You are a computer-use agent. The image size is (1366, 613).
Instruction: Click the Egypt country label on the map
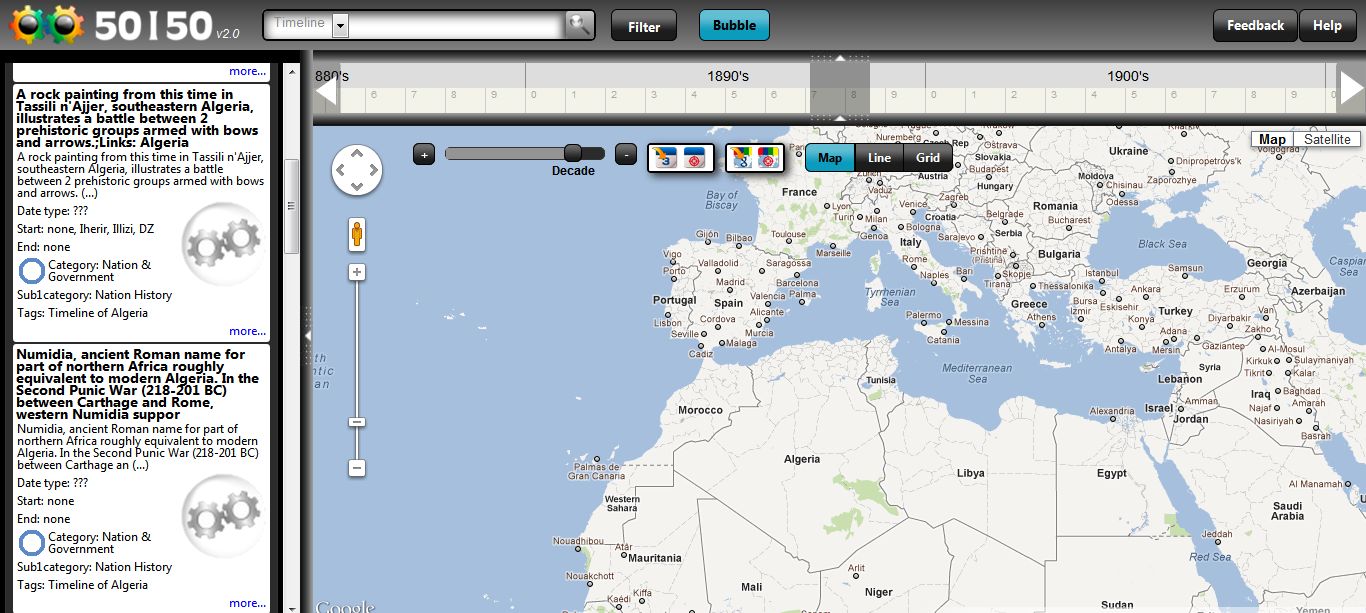point(1112,473)
